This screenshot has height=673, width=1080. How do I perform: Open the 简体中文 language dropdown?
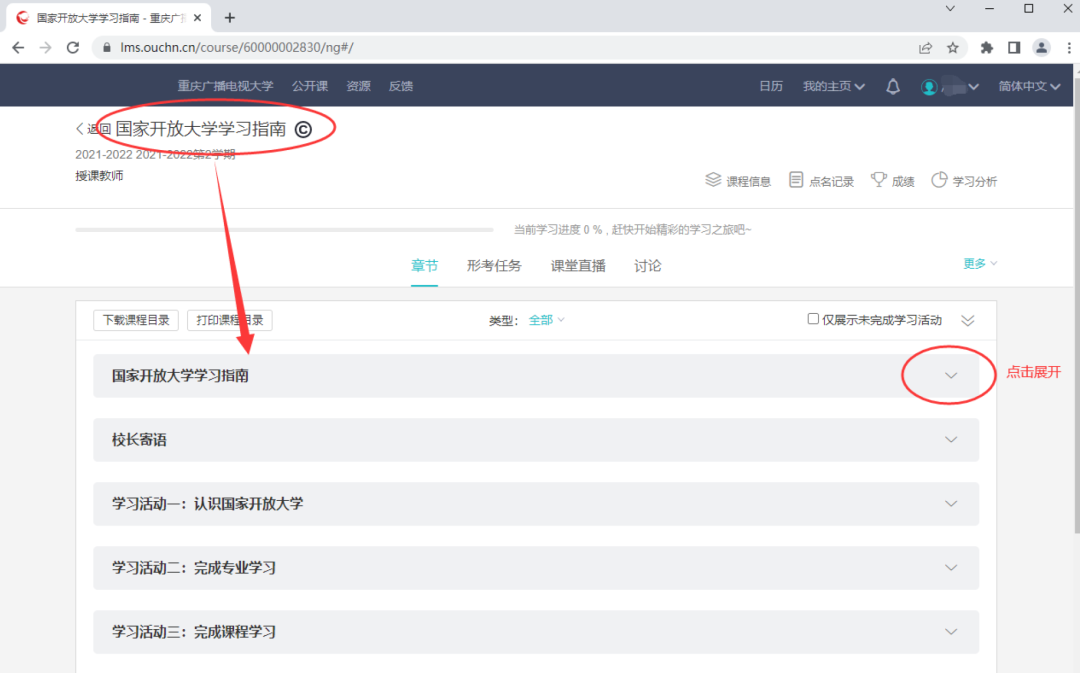[1029, 86]
